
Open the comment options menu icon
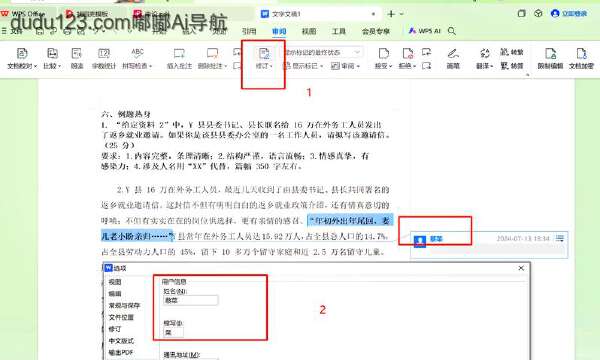click(560, 239)
